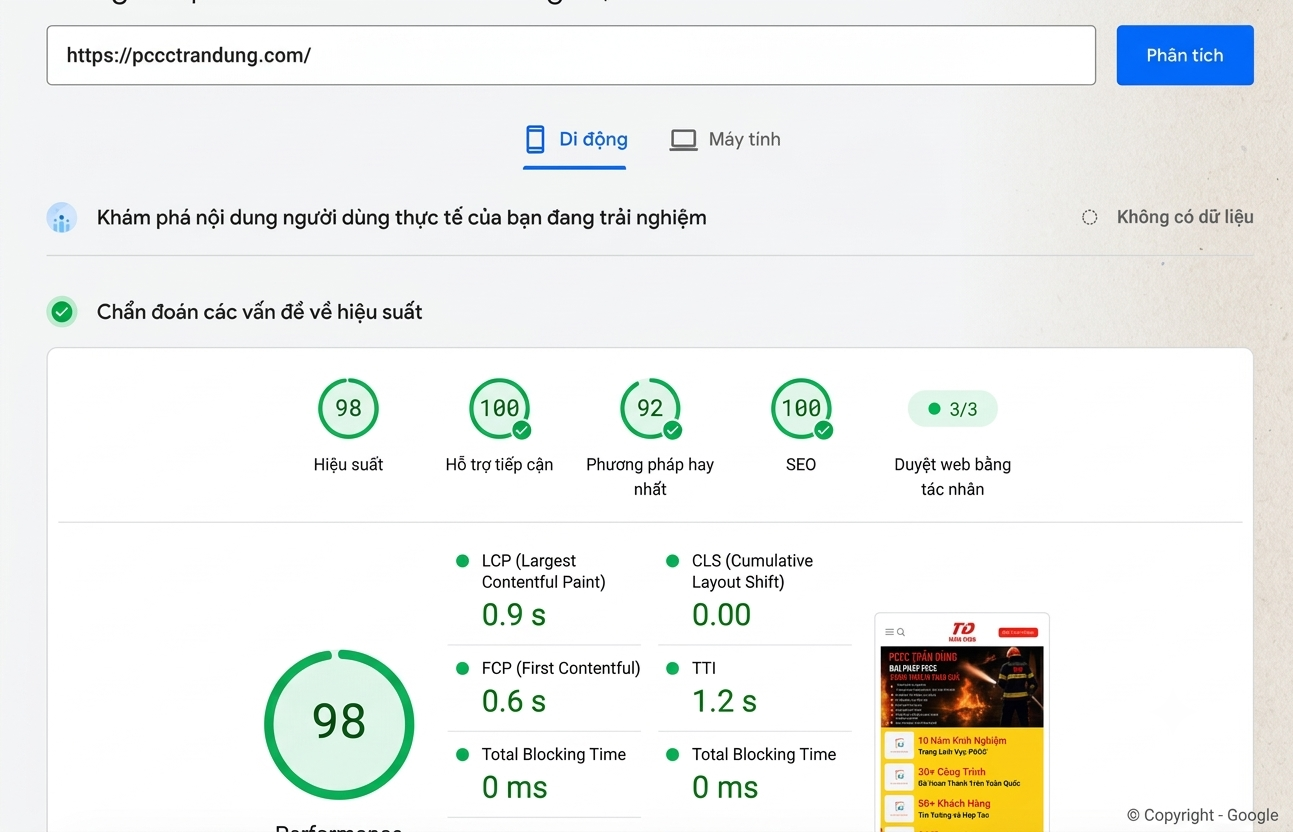Open the Phương pháp hay nhất 92 score gauge
Viewport: 1293px width, 832px height.
pyautogui.click(x=650, y=408)
